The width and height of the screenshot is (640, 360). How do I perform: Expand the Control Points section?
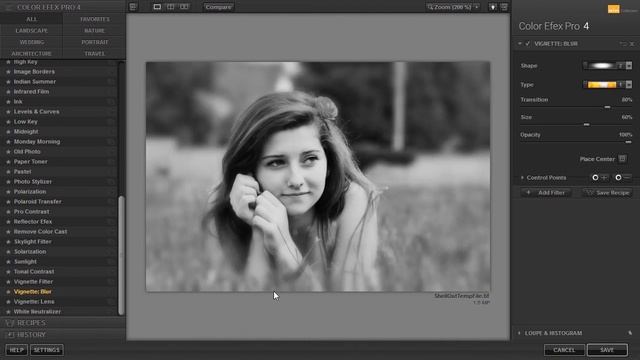click(522, 178)
